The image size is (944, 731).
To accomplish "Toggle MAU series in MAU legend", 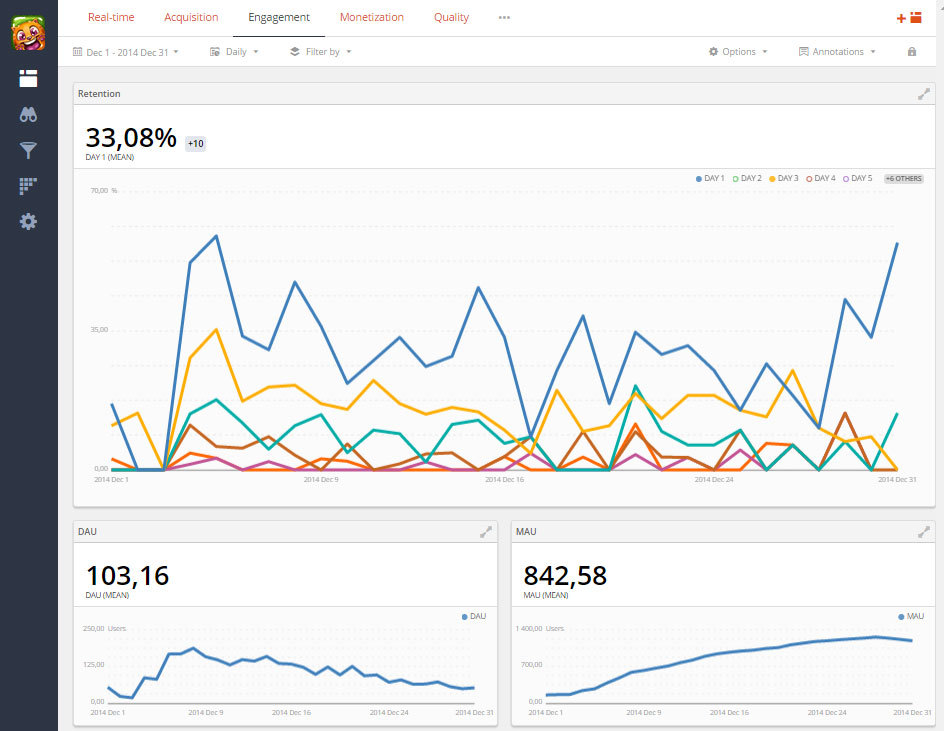I will [911, 617].
